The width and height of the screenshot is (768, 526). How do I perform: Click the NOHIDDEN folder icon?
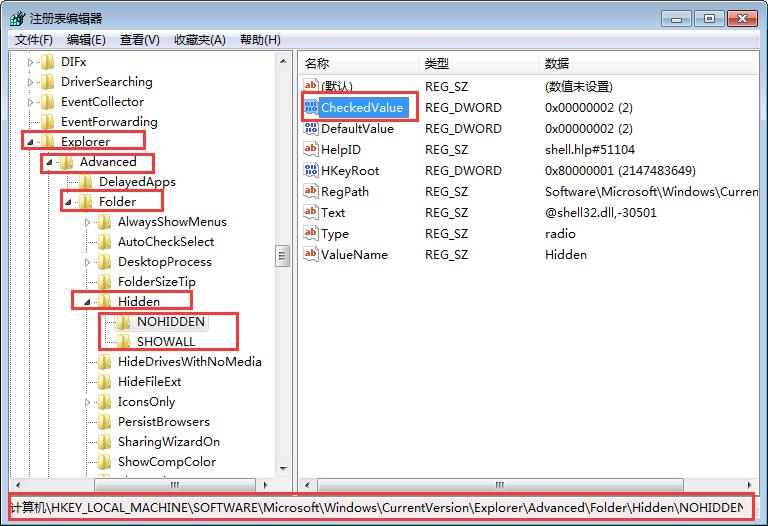(124, 322)
